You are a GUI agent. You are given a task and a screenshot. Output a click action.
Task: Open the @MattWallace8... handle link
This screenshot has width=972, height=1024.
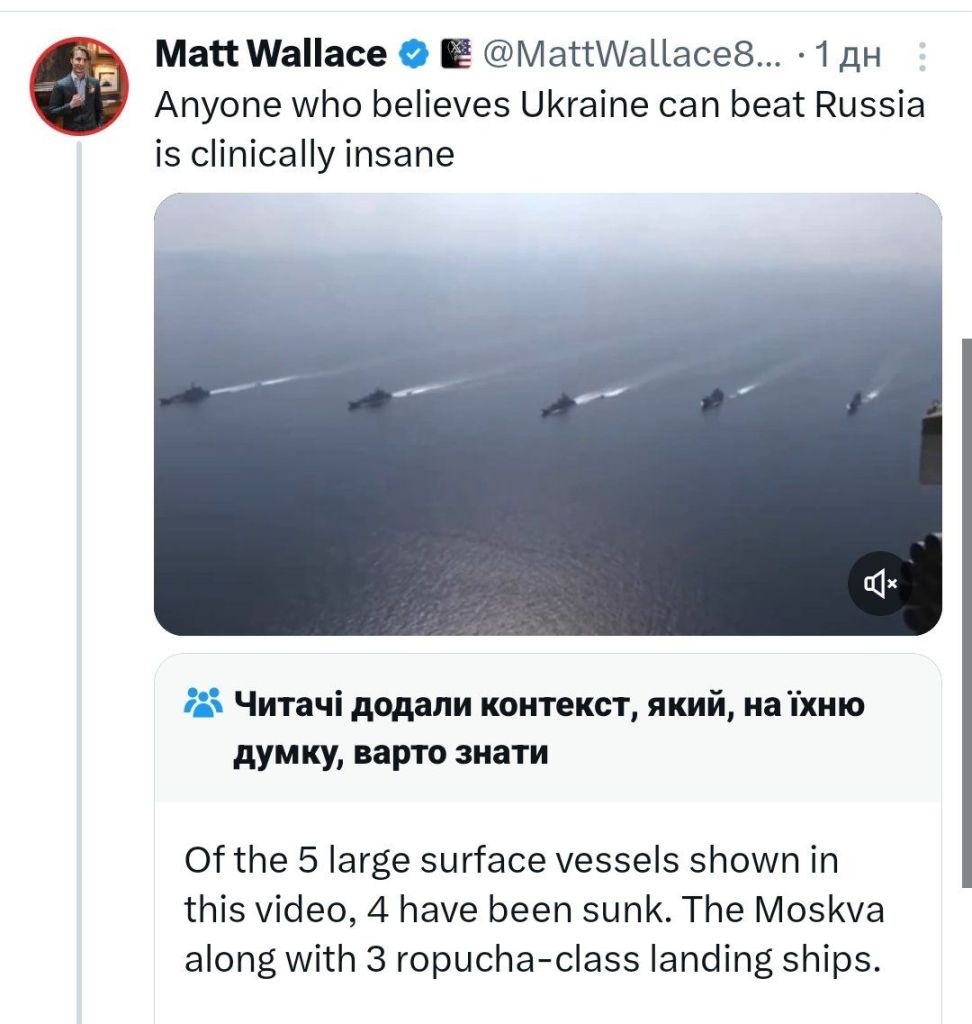(634, 54)
